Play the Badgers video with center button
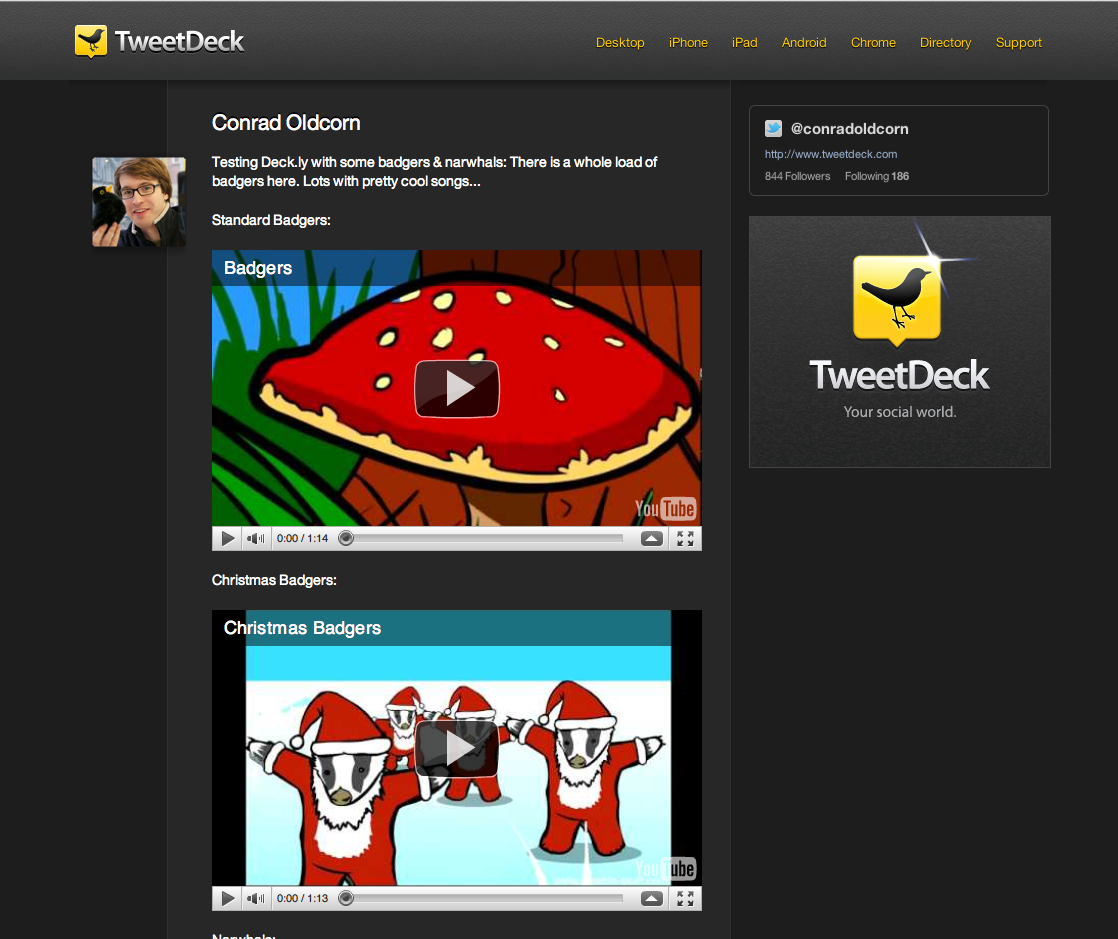Viewport: 1118px width, 939px height. [456, 389]
